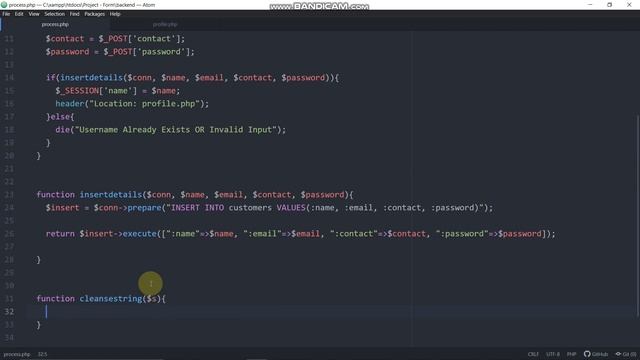The height and width of the screenshot is (360, 640).
Task: Click the "$conn->prepare" call on line 24
Action: coord(127,208)
